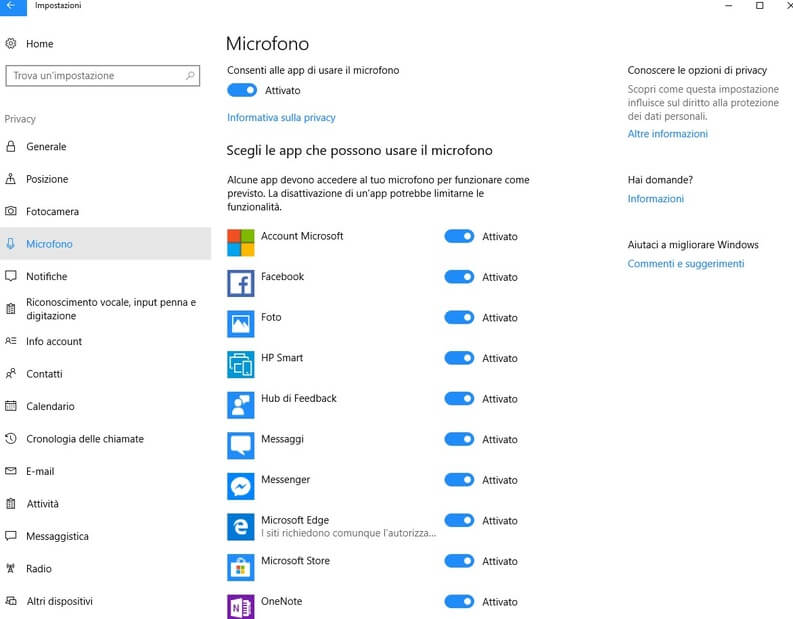Click the Trova un'impostazione search field
793x619 pixels.
click(103, 76)
